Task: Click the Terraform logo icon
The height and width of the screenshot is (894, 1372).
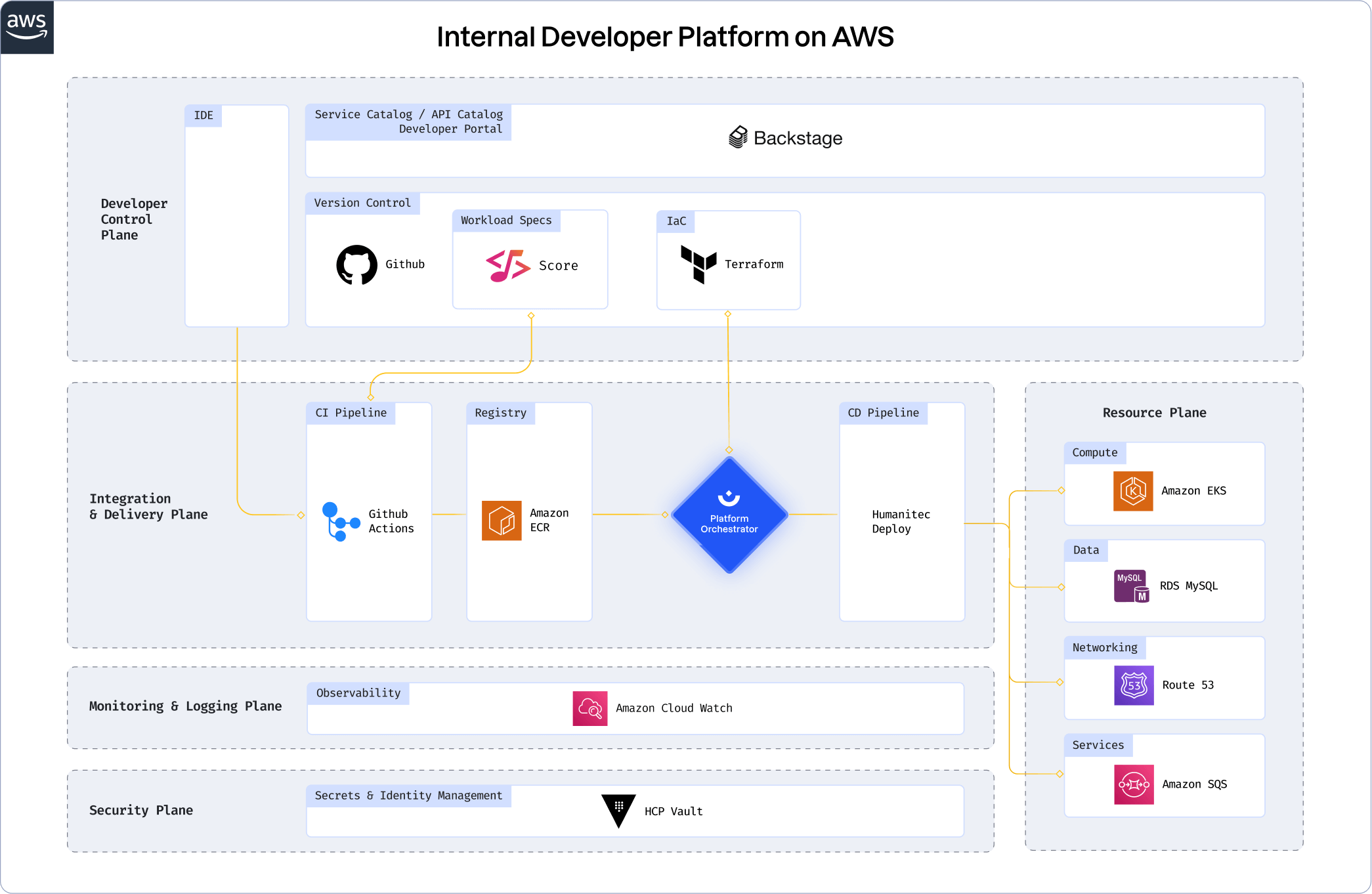Action: pos(698,264)
